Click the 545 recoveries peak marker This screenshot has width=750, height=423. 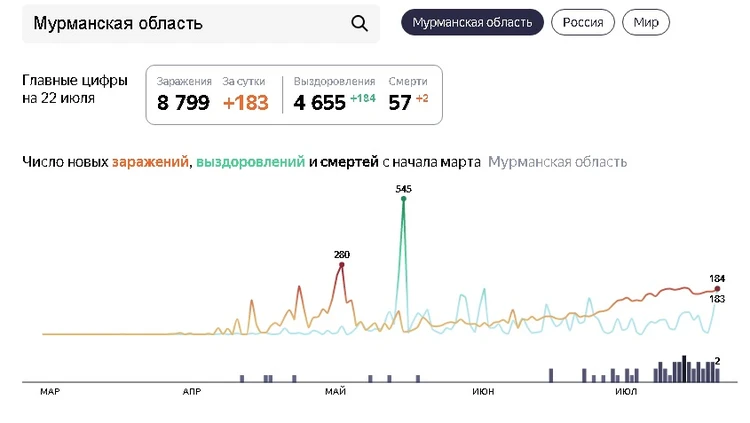tap(404, 199)
